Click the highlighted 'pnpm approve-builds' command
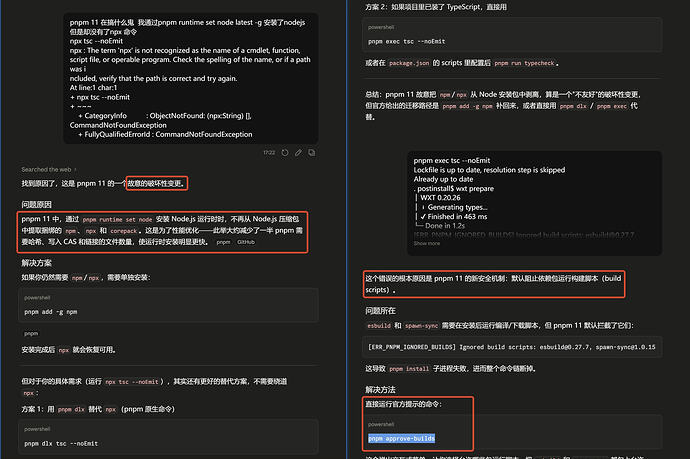Viewport: 690px width, 459px height. [401, 438]
